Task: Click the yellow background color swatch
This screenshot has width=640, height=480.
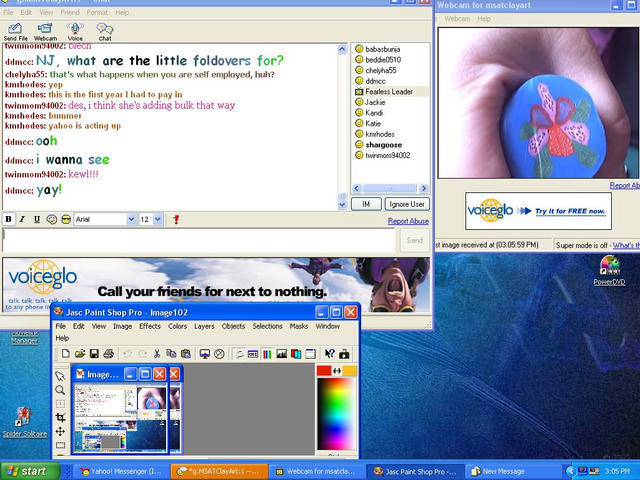Action: [350, 371]
